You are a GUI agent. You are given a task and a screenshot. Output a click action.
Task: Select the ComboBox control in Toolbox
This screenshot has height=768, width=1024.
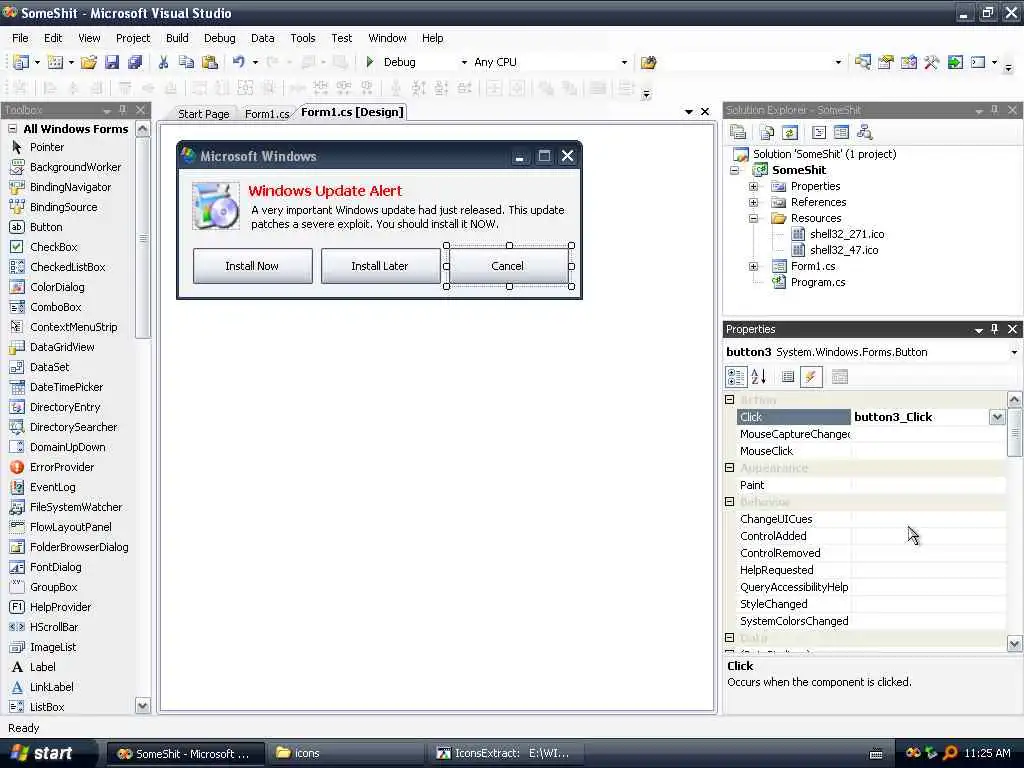[x=56, y=308]
